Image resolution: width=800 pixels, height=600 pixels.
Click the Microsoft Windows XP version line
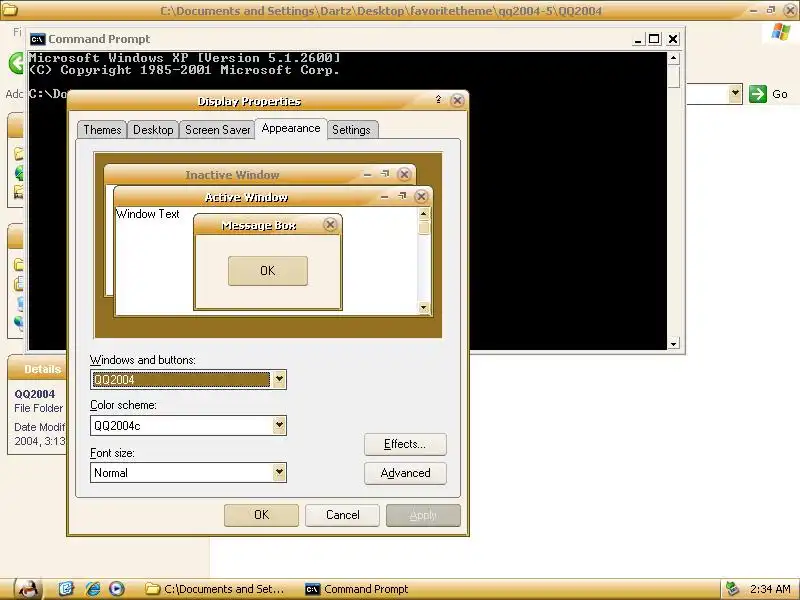point(184,58)
